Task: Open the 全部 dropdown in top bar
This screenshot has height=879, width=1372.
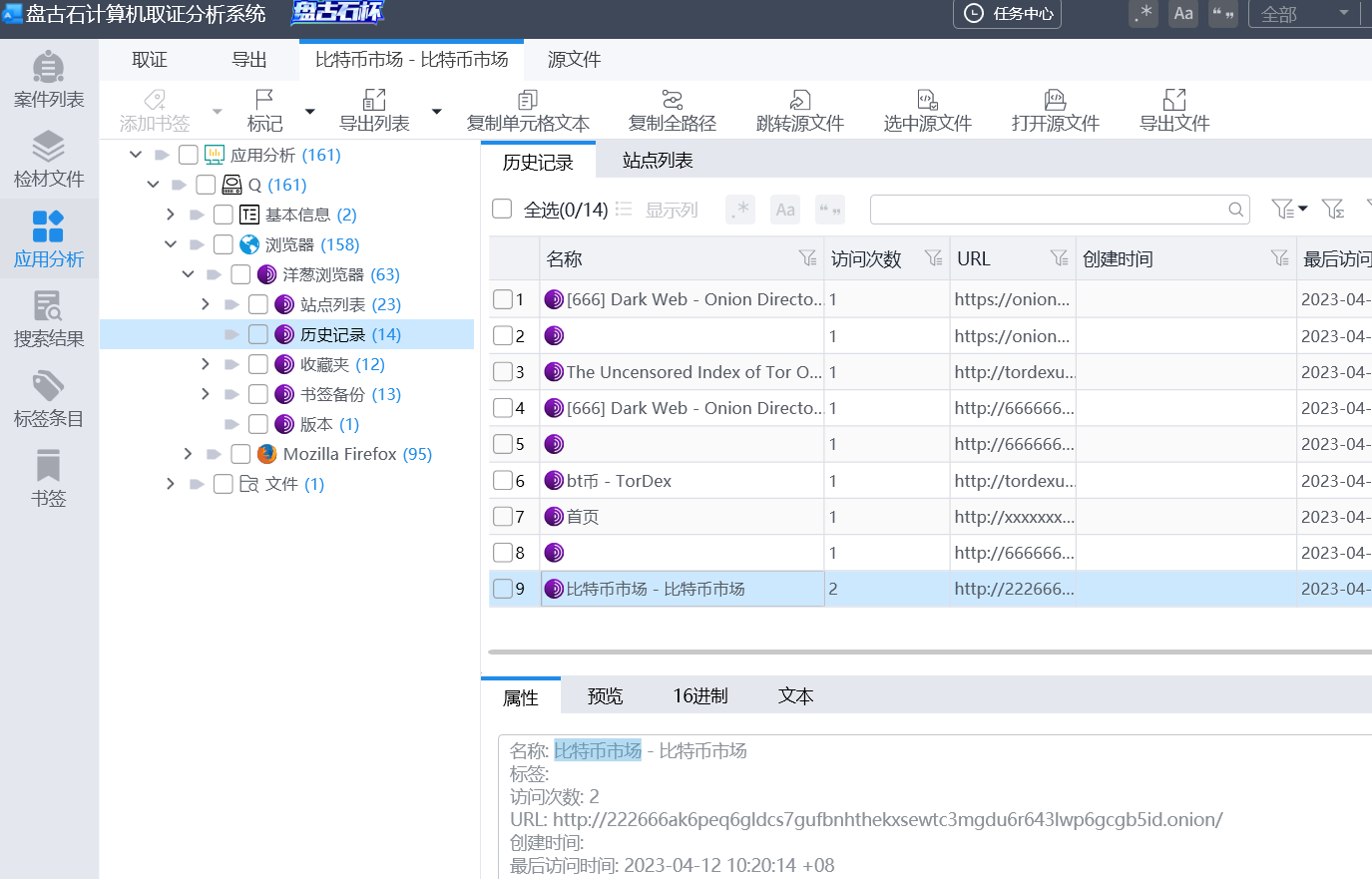Action: click(1305, 14)
